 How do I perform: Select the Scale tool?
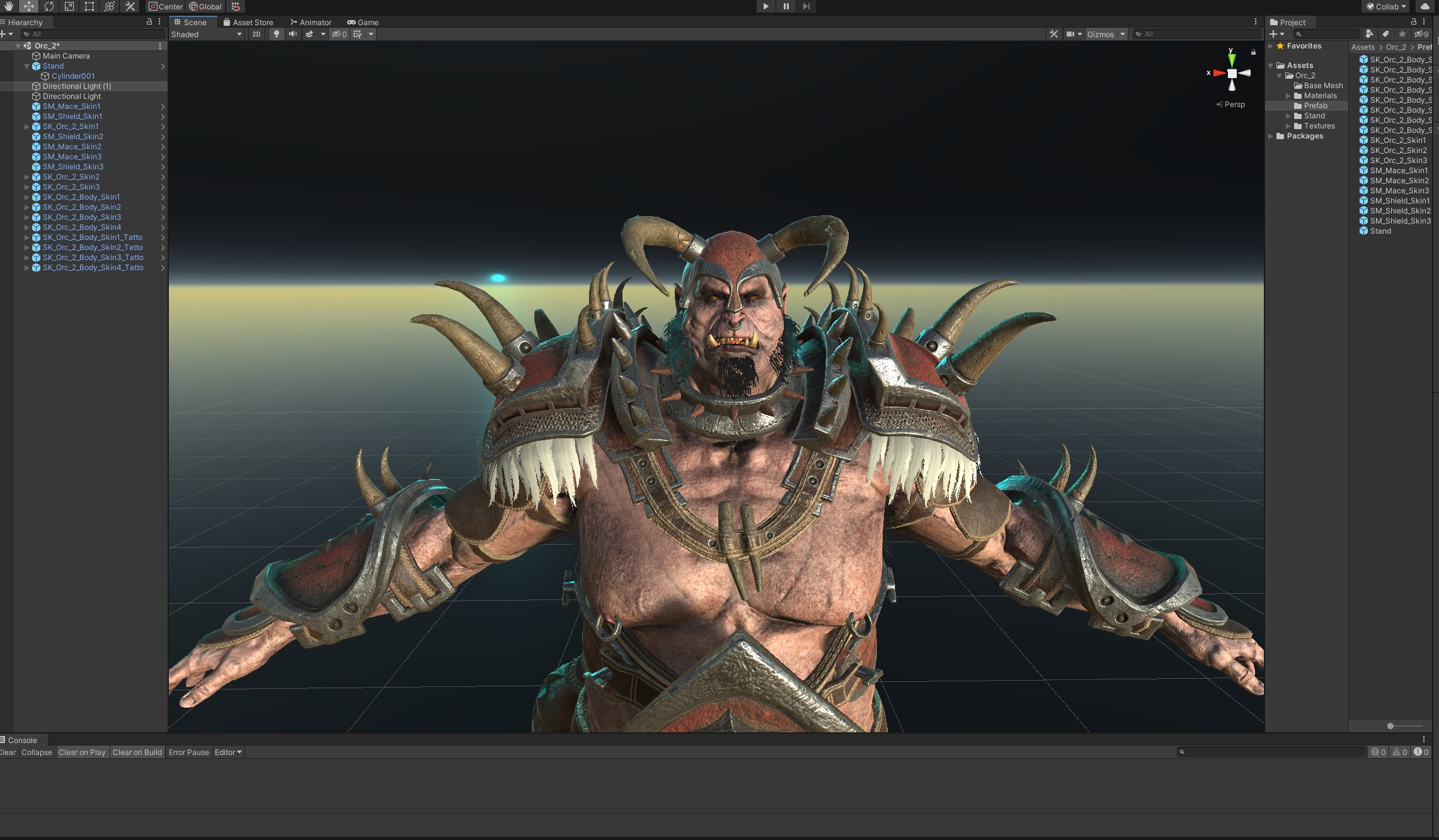tap(69, 6)
